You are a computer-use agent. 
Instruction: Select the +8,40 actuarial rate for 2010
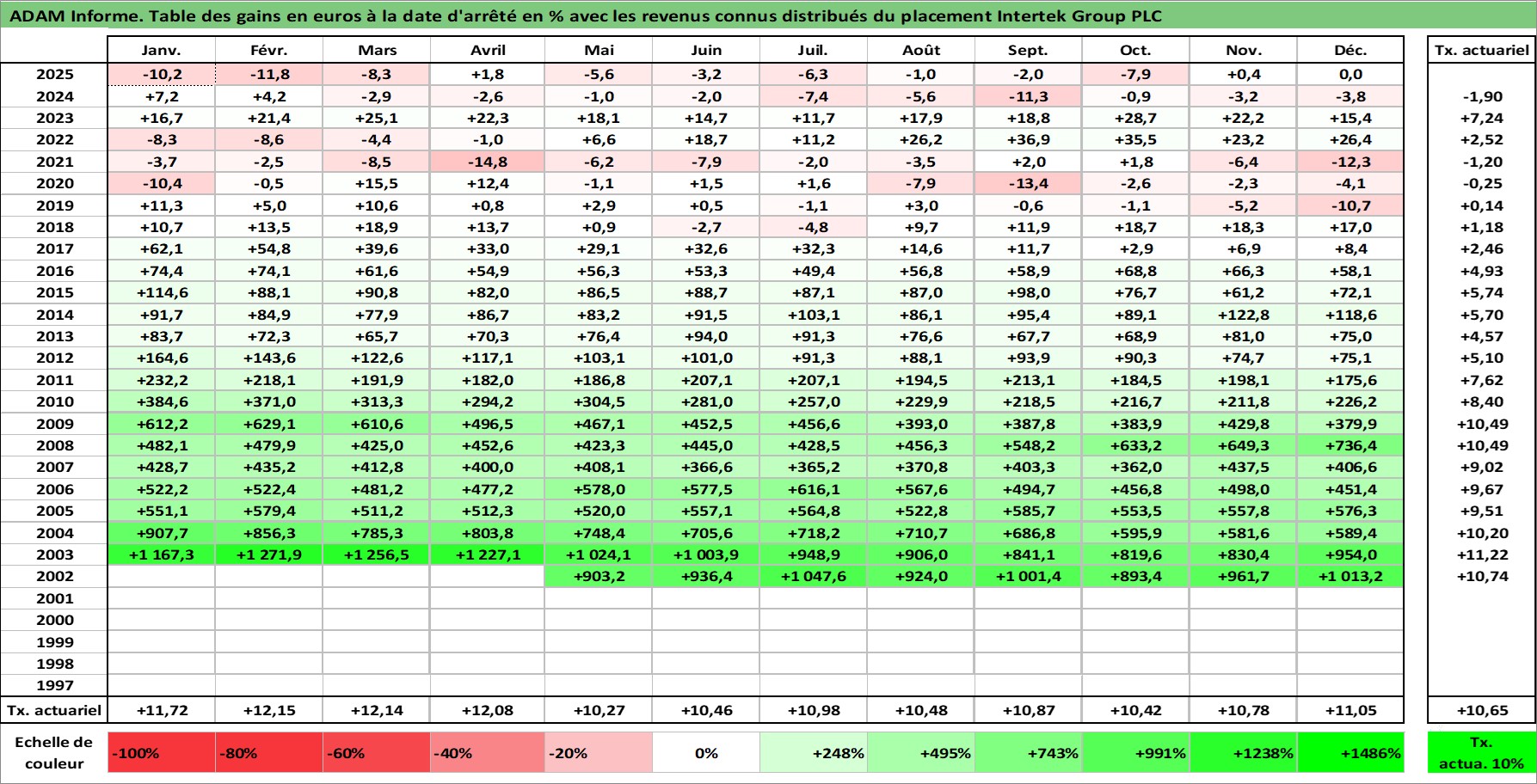pos(1481,401)
